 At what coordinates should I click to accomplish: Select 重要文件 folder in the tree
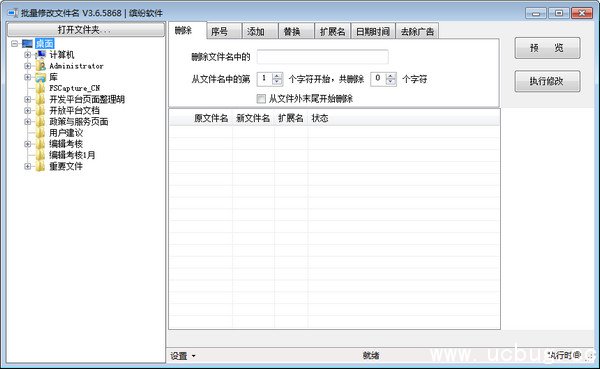pos(66,166)
